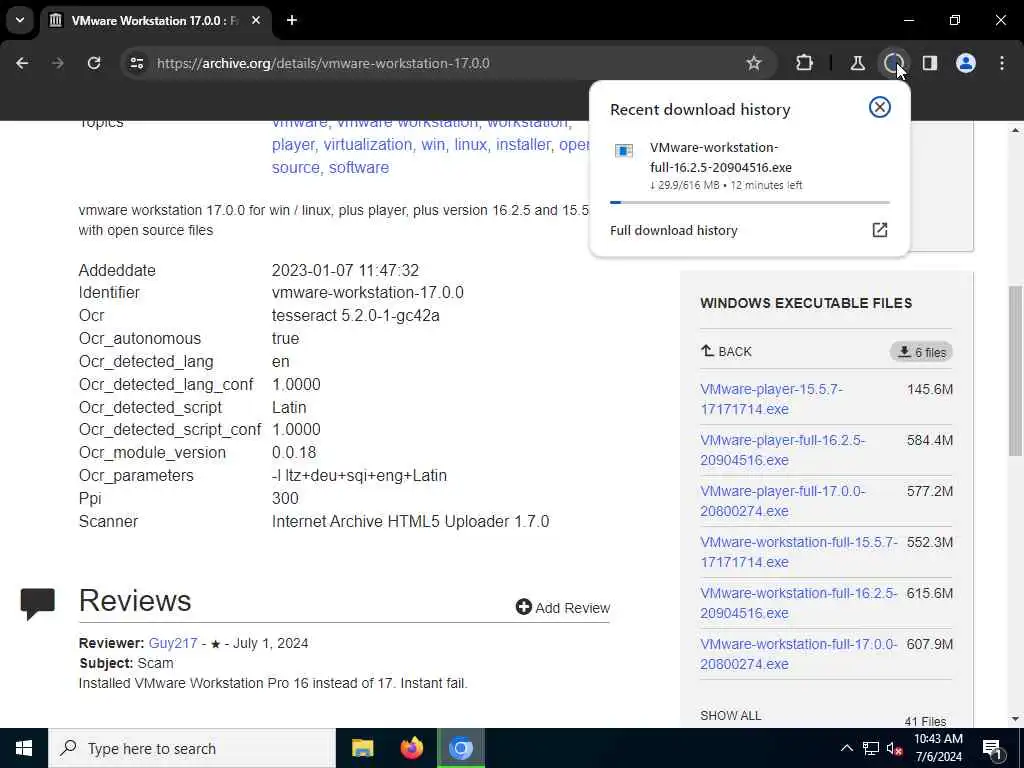The image size is (1024, 768).
Task: Open the Extensions puzzle icon
Action: [x=805, y=63]
